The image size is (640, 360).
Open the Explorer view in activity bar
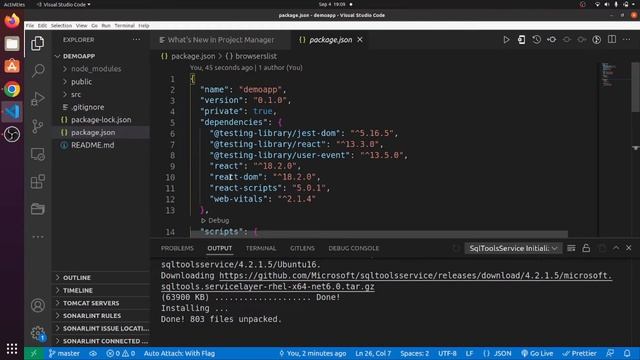(x=38, y=43)
